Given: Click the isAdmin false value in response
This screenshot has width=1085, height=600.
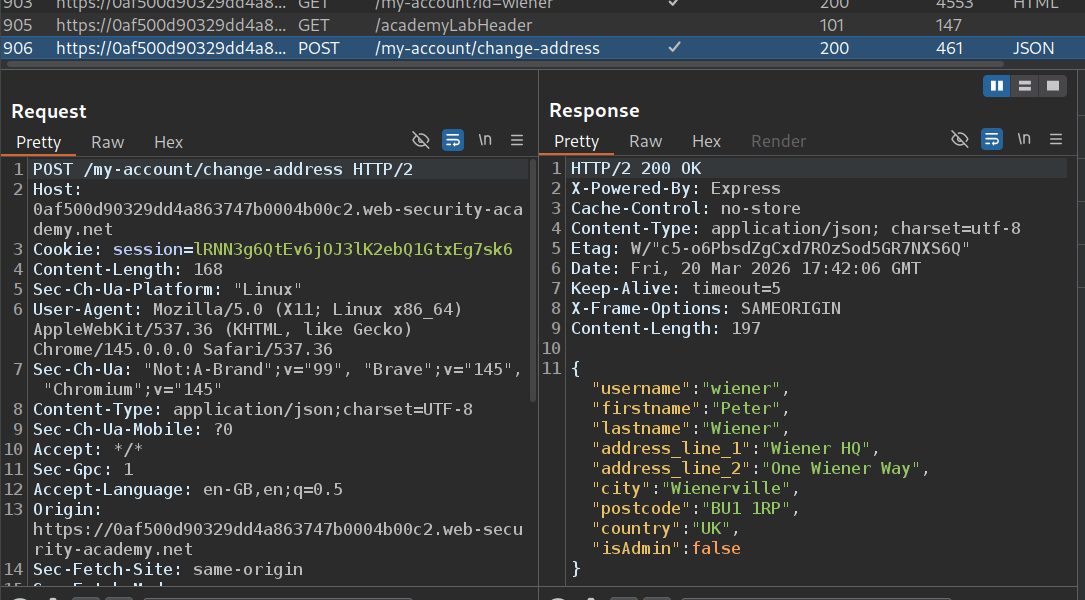Looking at the screenshot, I should pyautogui.click(x=716, y=548).
